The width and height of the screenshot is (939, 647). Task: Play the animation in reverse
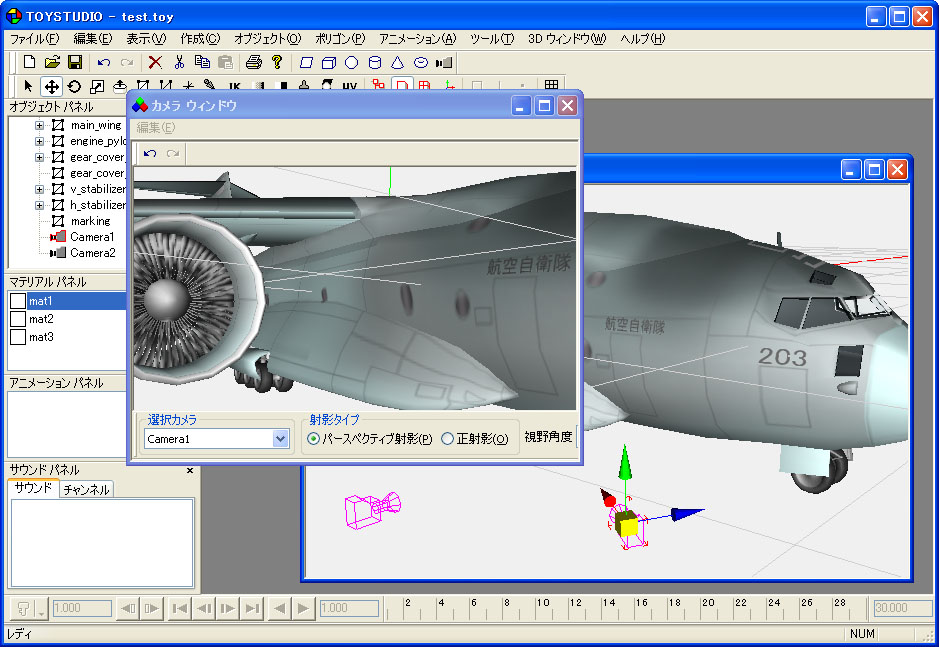[x=279, y=609]
